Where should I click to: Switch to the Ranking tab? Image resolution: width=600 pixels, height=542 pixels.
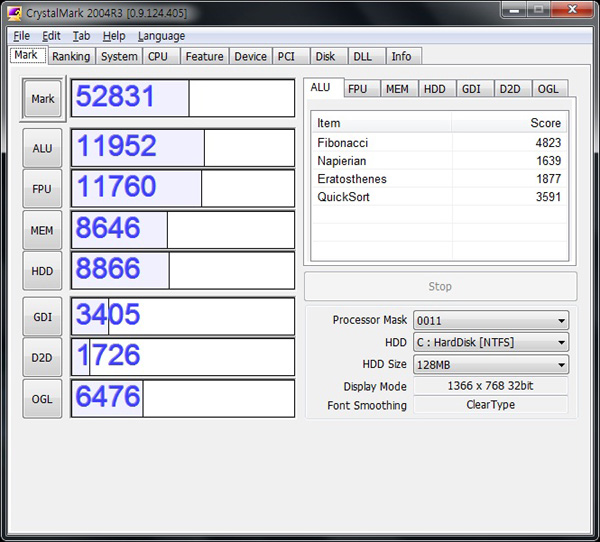[x=71, y=56]
